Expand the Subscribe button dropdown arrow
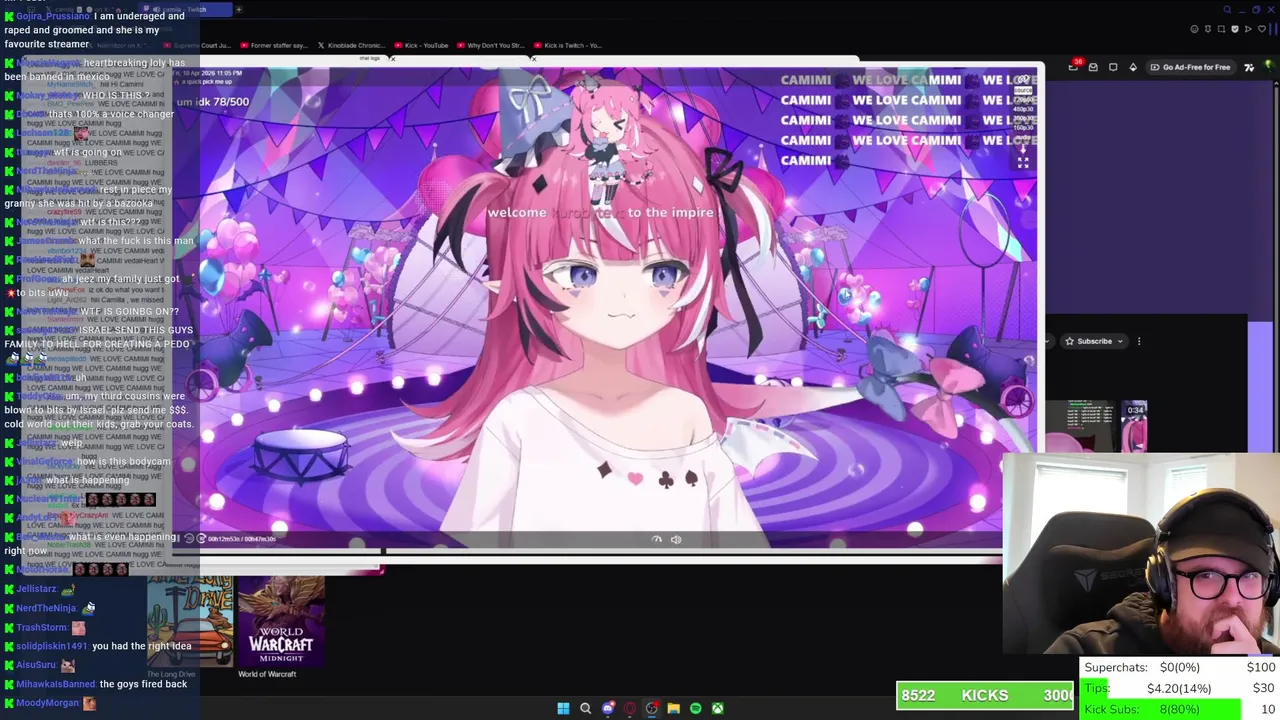The height and width of the screenshot is (720, 1280). [x=1120, y=341]
